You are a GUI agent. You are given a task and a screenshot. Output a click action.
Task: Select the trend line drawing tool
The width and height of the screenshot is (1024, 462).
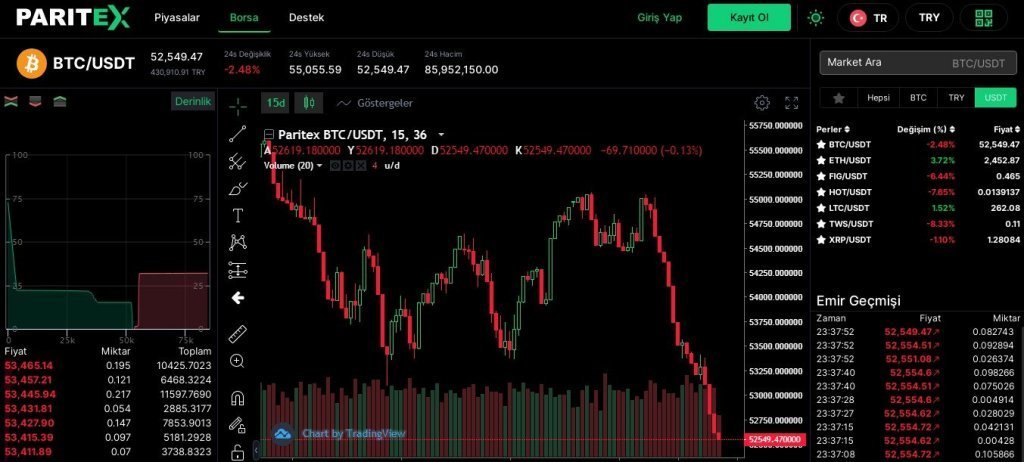coord(238,134)
